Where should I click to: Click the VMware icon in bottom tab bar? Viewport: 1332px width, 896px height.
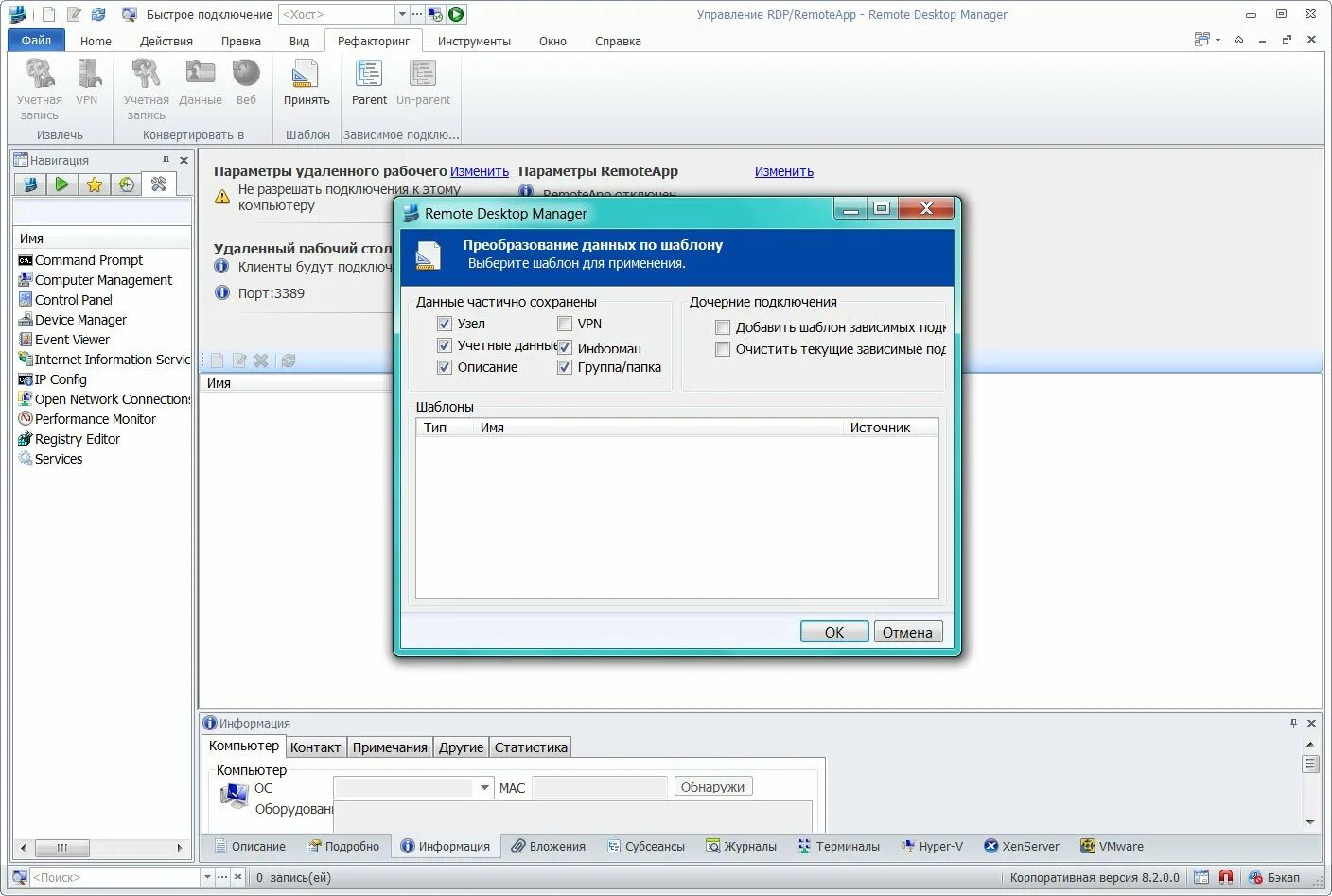(x=1088, y=846)
